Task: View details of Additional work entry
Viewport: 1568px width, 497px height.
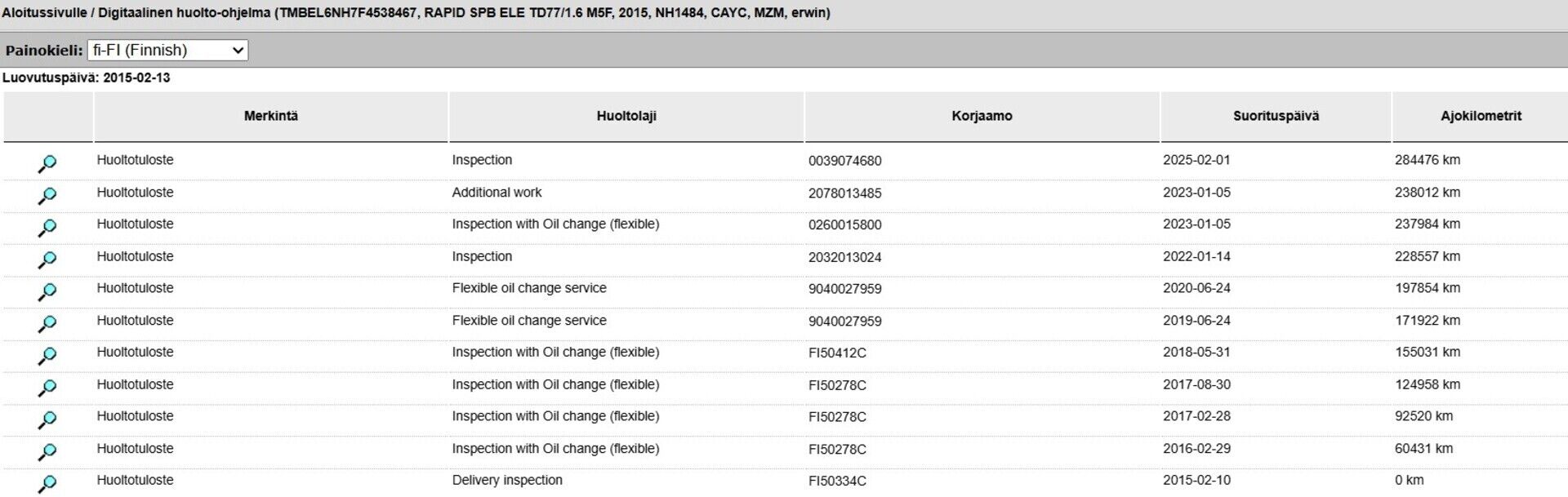Action: 47,196
